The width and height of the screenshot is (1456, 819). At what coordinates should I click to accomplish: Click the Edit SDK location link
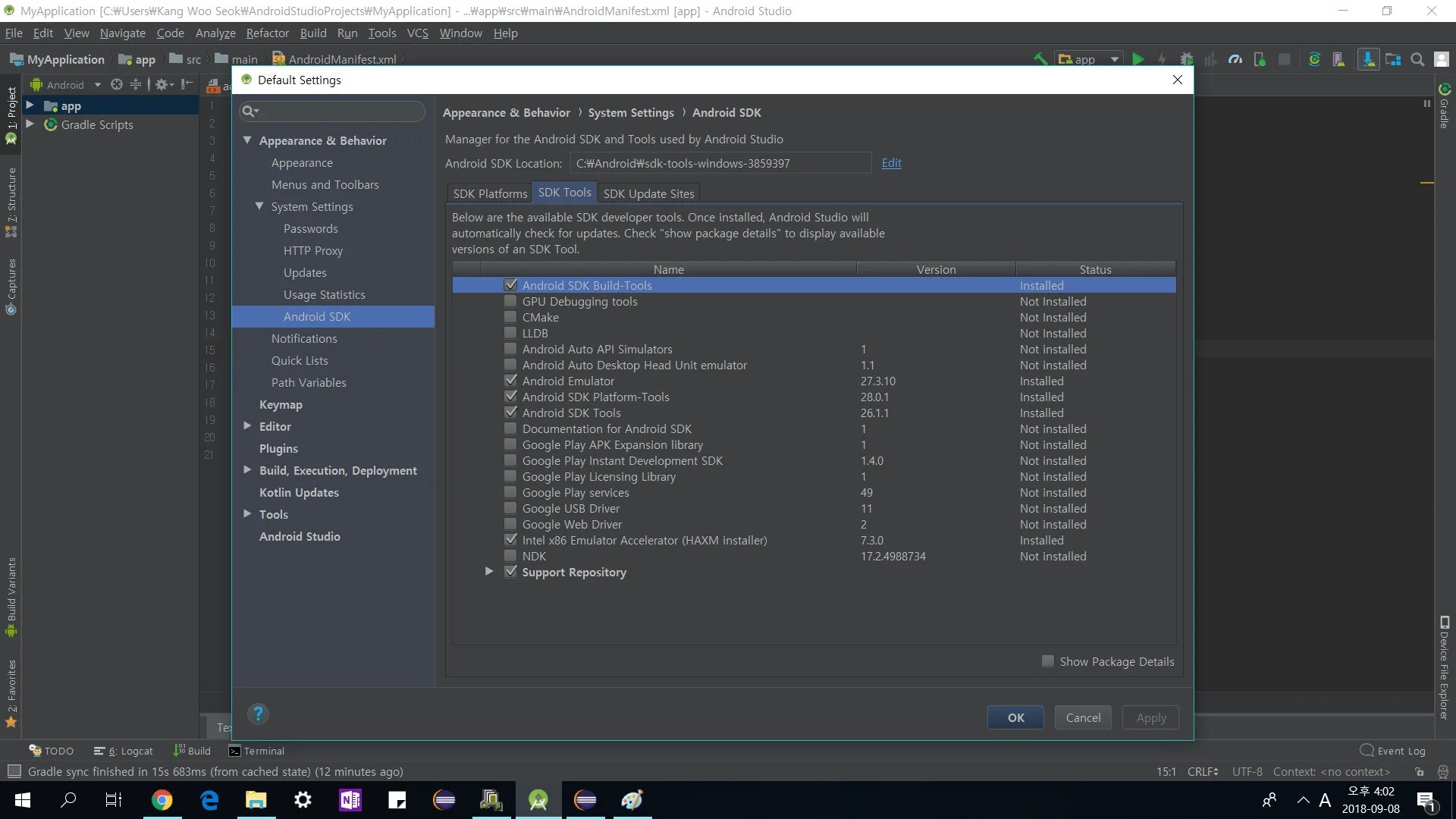891,163
